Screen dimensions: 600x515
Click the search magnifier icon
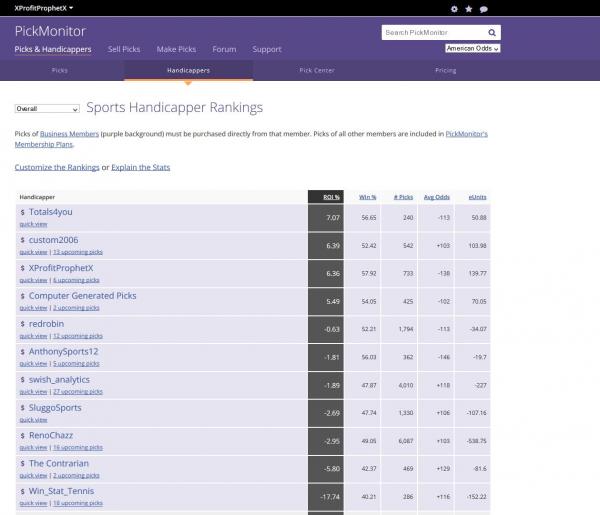pos(494,32)
